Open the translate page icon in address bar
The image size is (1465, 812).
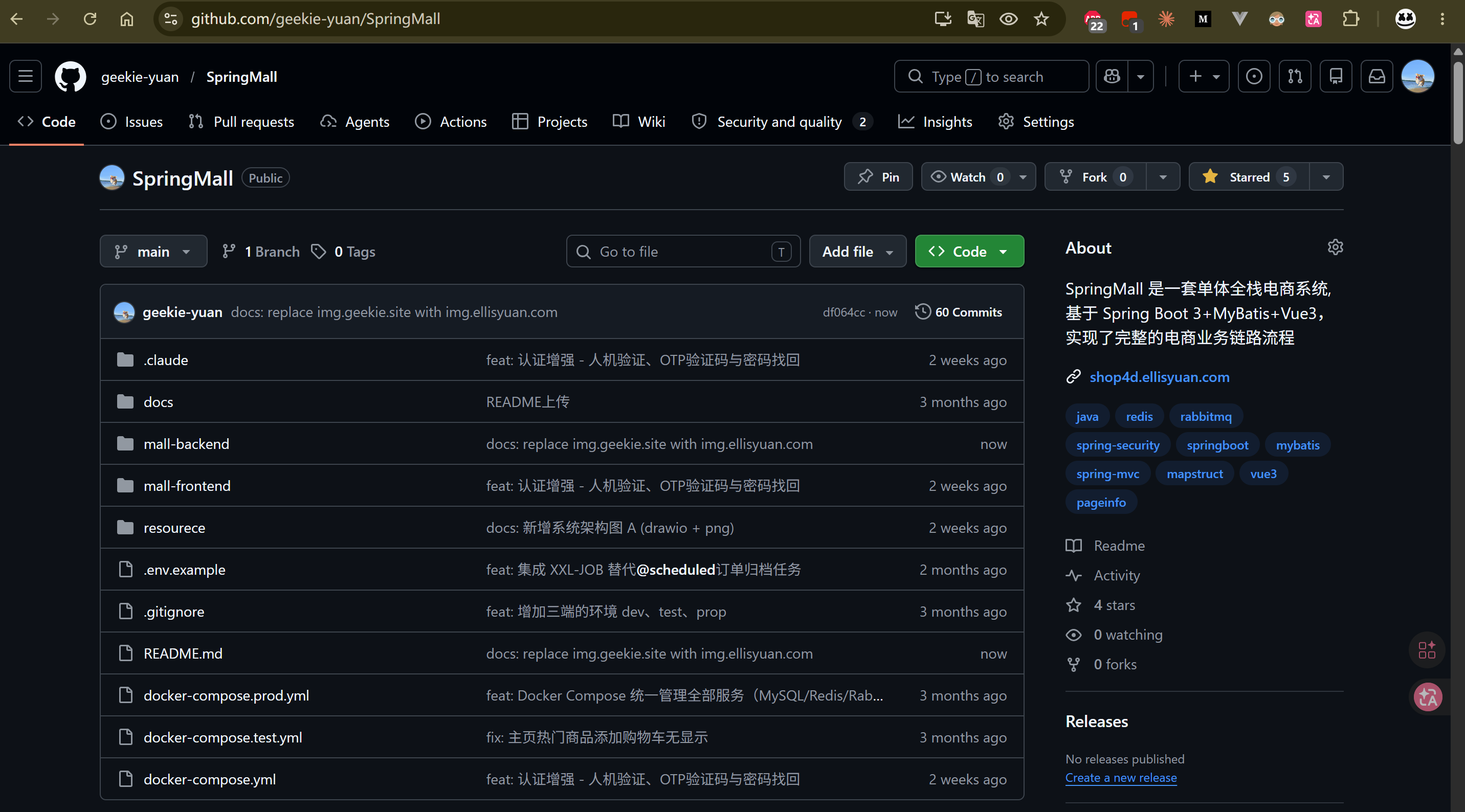(976, 19)
